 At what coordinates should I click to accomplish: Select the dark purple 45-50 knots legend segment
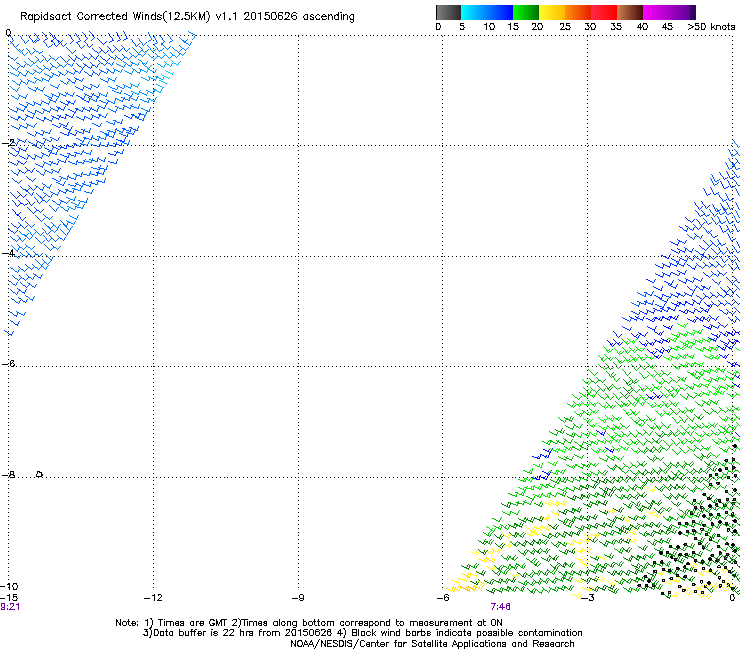682,12
